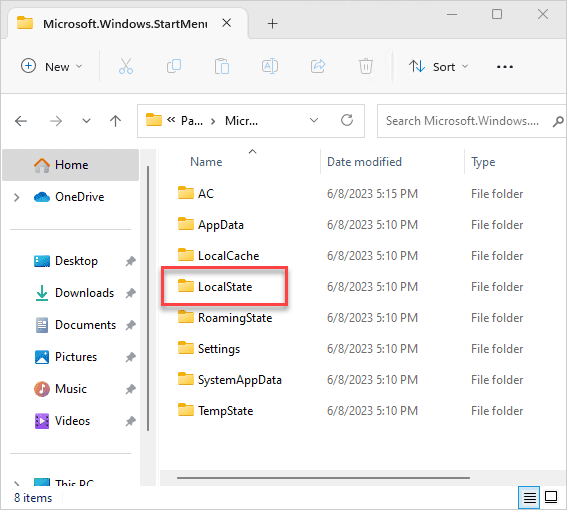Screen dimensions: 567x510
Task: Switch to Details view layout icon
Action: (529, 498)
